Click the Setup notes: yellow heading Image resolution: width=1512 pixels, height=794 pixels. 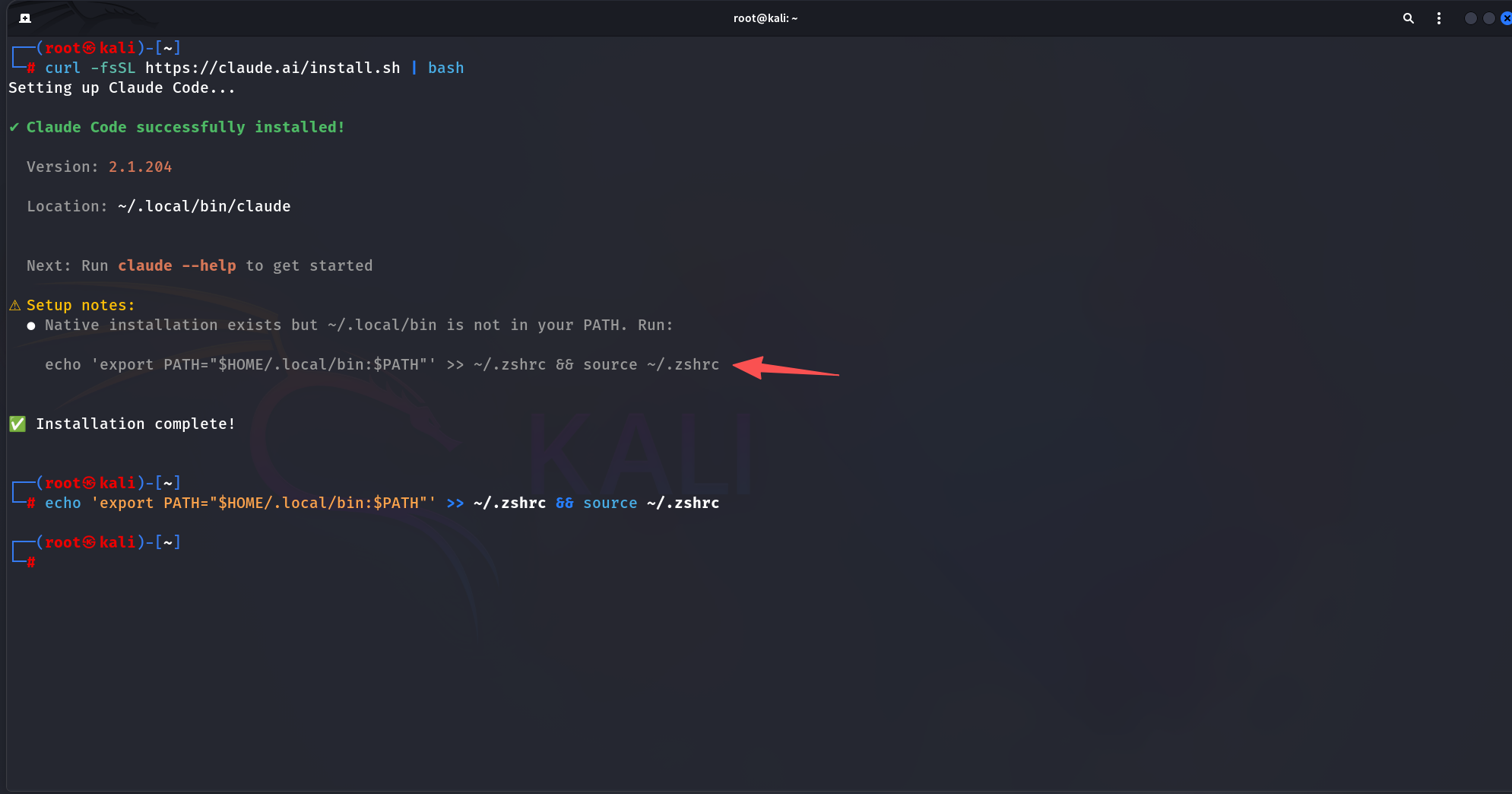[81, 305]
